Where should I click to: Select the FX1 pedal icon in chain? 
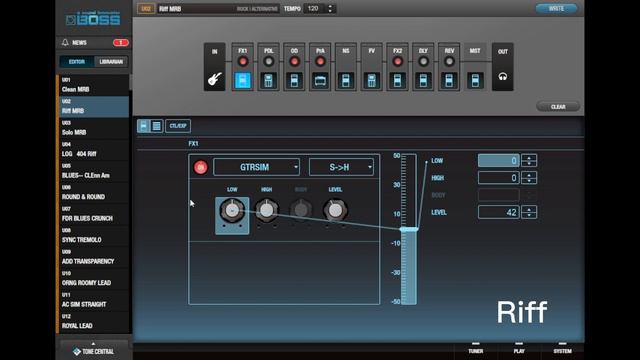pyautogui.click(x=242, y=80)
